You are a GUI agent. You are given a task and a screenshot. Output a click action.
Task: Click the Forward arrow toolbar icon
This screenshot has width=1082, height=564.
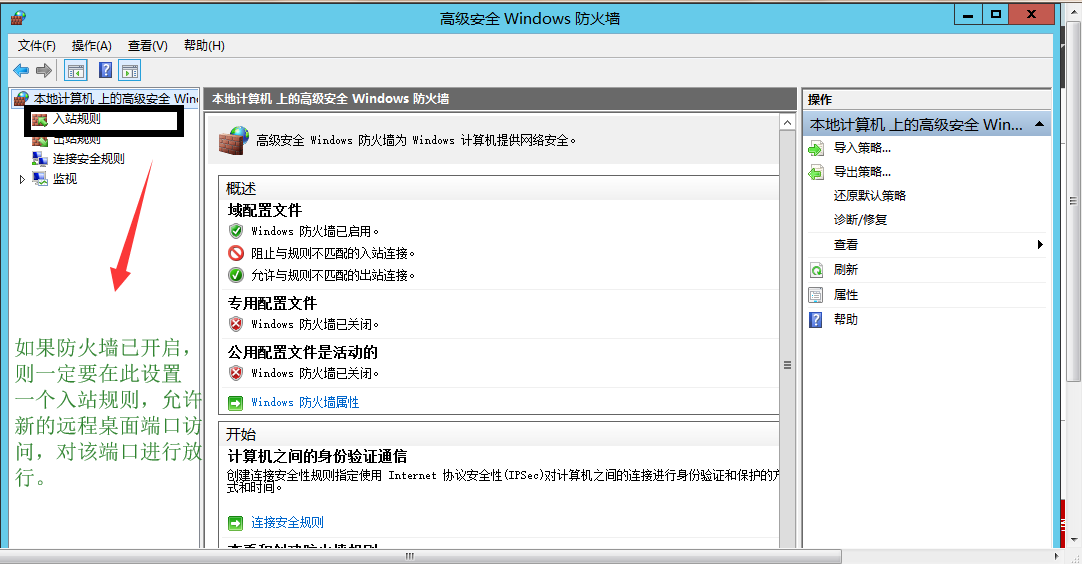44,70
